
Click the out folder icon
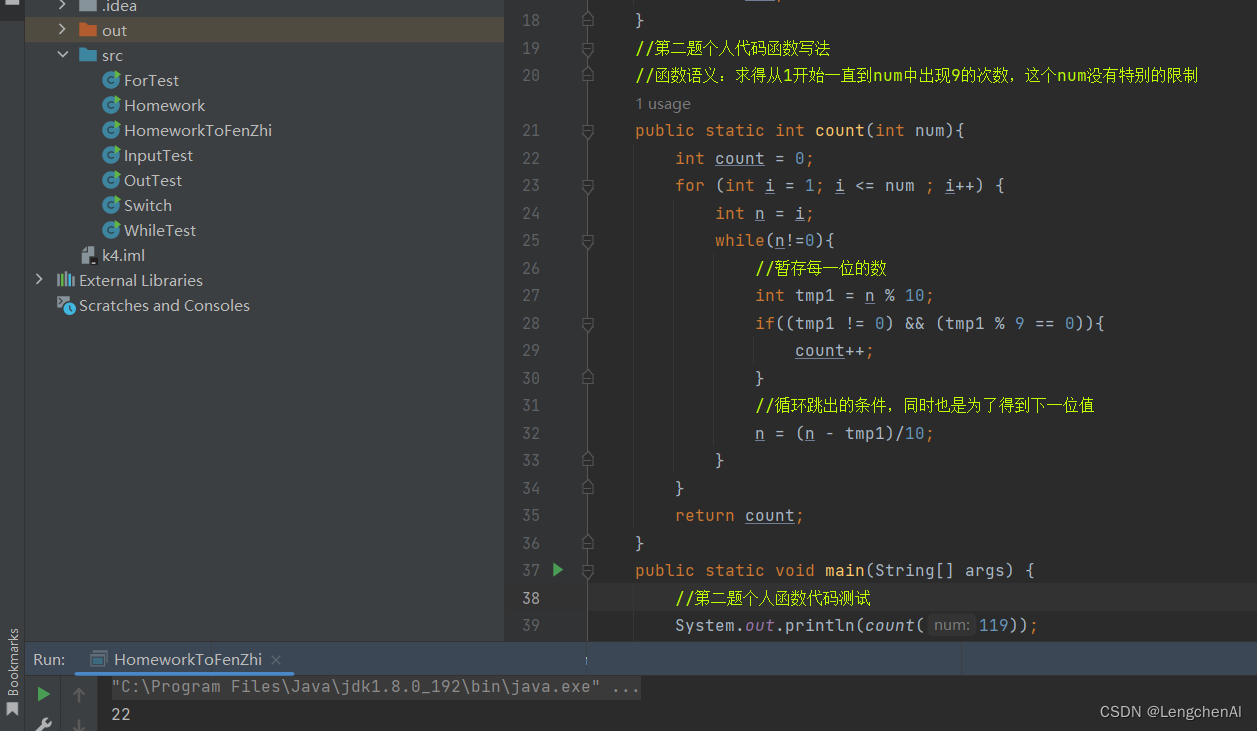point(88,30)
